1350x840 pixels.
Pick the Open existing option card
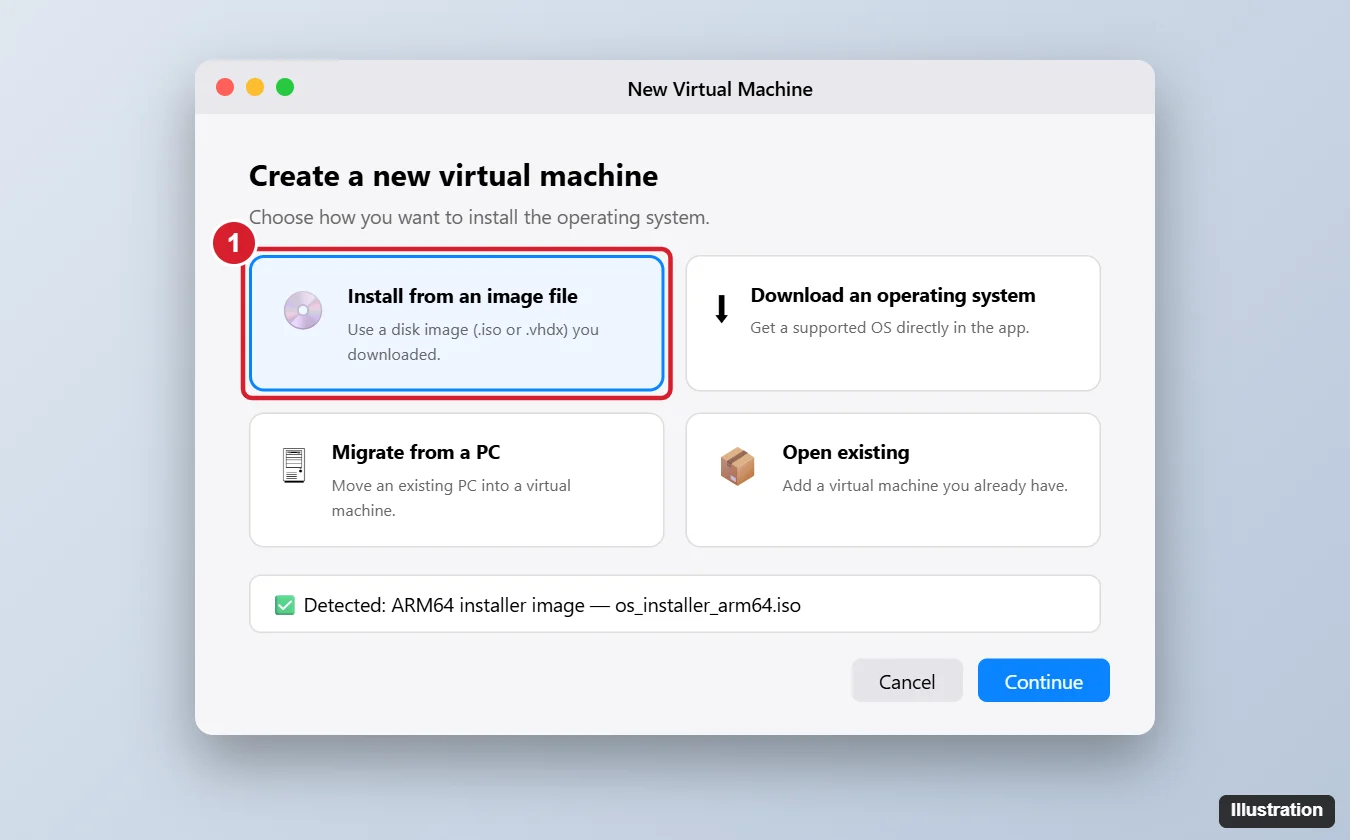click(x=893, y=480)
